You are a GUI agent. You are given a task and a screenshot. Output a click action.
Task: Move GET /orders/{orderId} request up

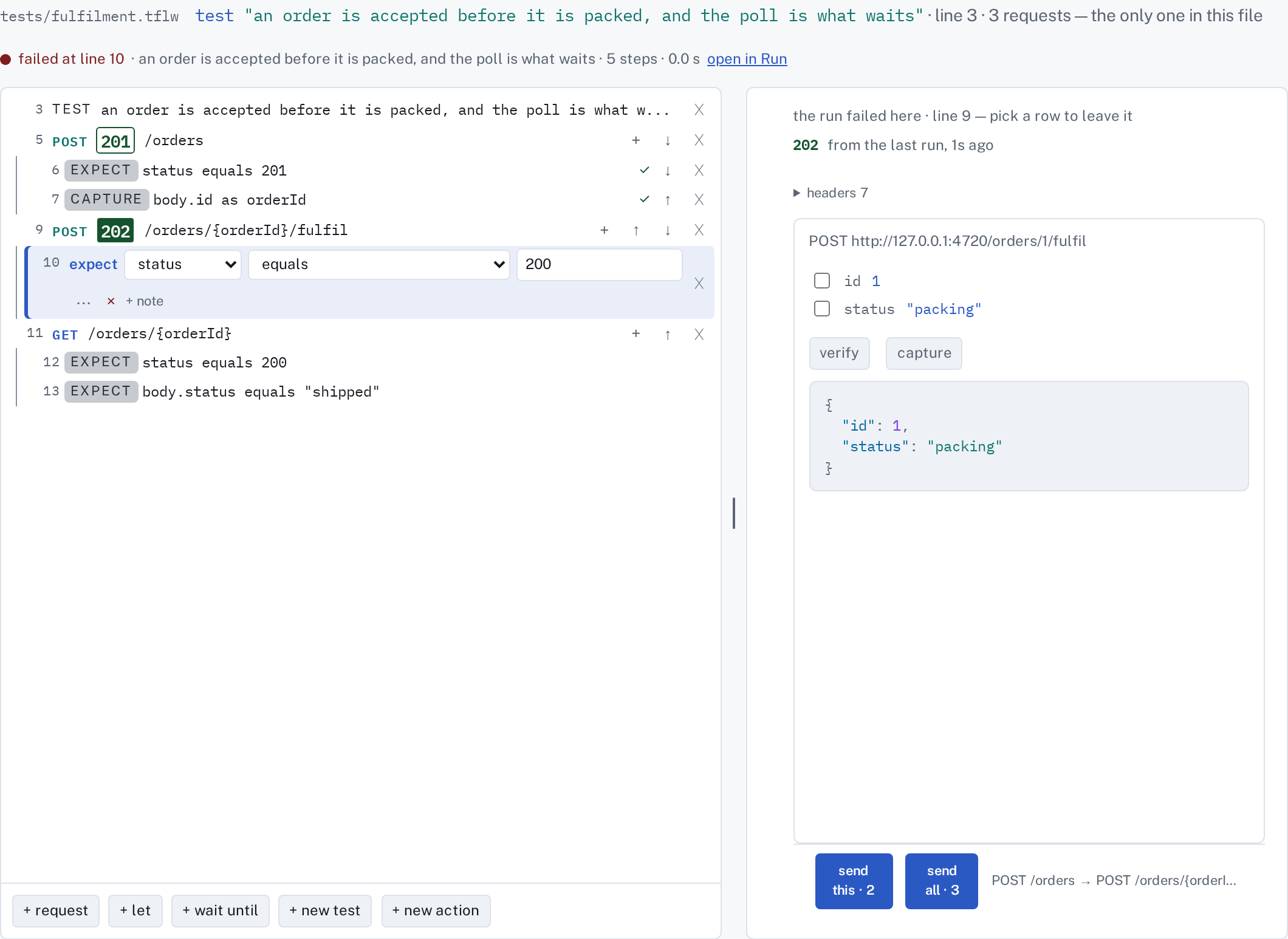tap(667, 333)
